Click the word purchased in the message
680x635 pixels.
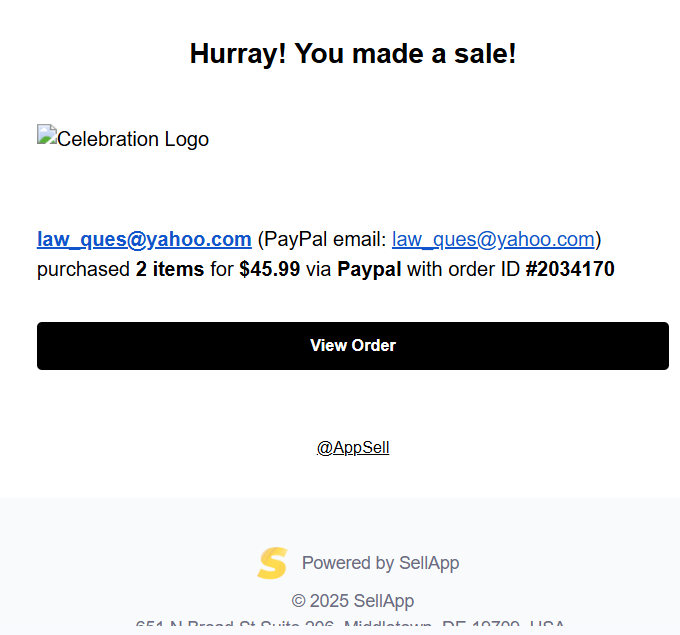(x=83, y=269)
